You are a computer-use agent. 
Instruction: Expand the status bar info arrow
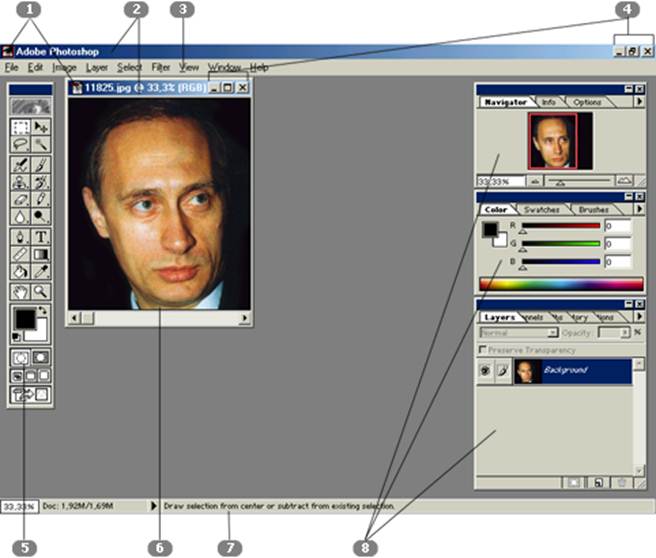tap(153, 507)
